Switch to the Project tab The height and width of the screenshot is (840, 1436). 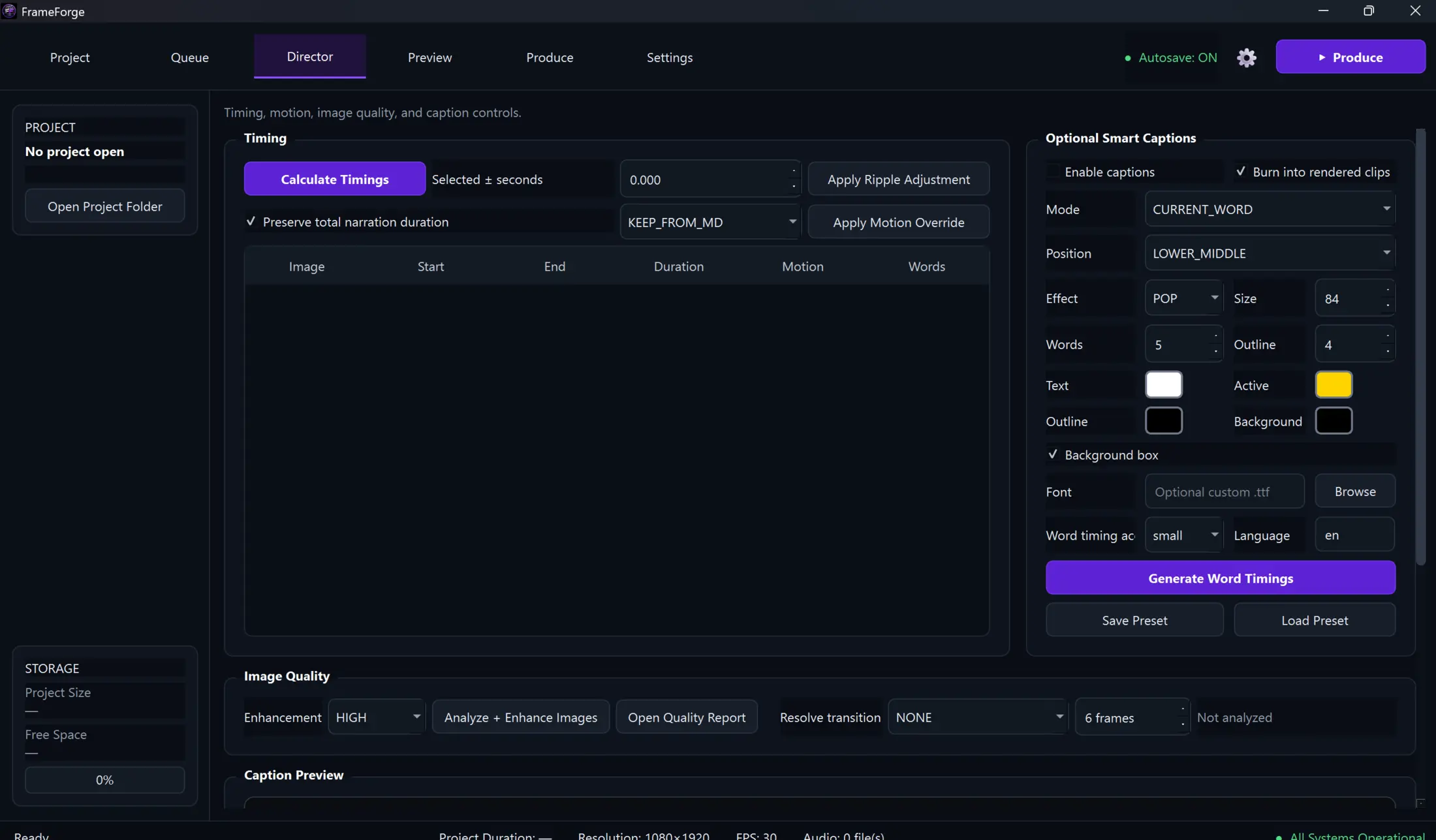(x=70, y=57)
